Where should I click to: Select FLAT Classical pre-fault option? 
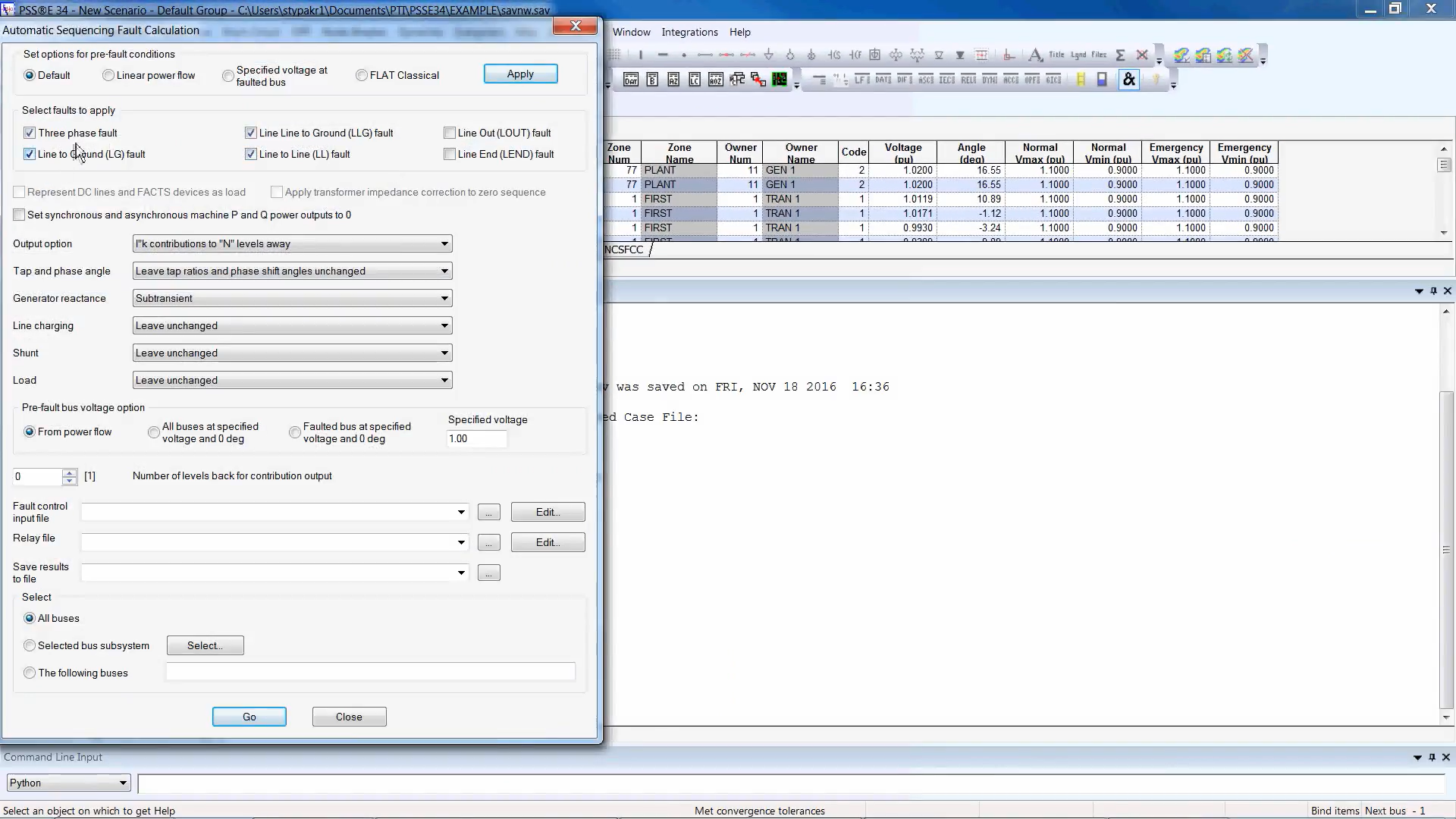pyautogui.click(x=362, y=75)
